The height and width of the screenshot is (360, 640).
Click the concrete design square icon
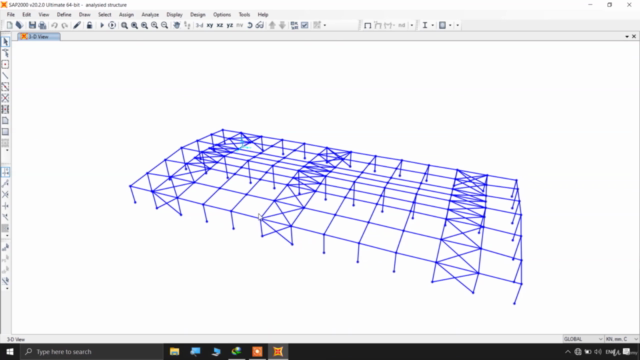click(442, 25)
